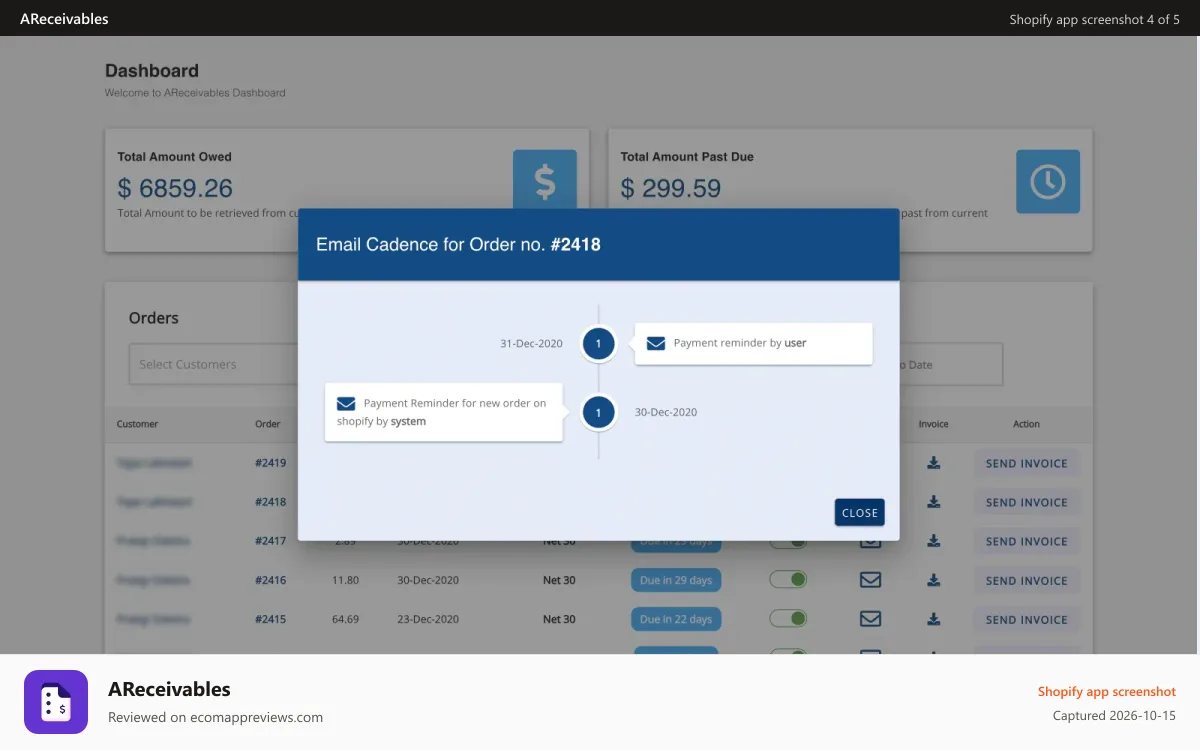Open the Select Customers dropdown

[x=214, y=364]
